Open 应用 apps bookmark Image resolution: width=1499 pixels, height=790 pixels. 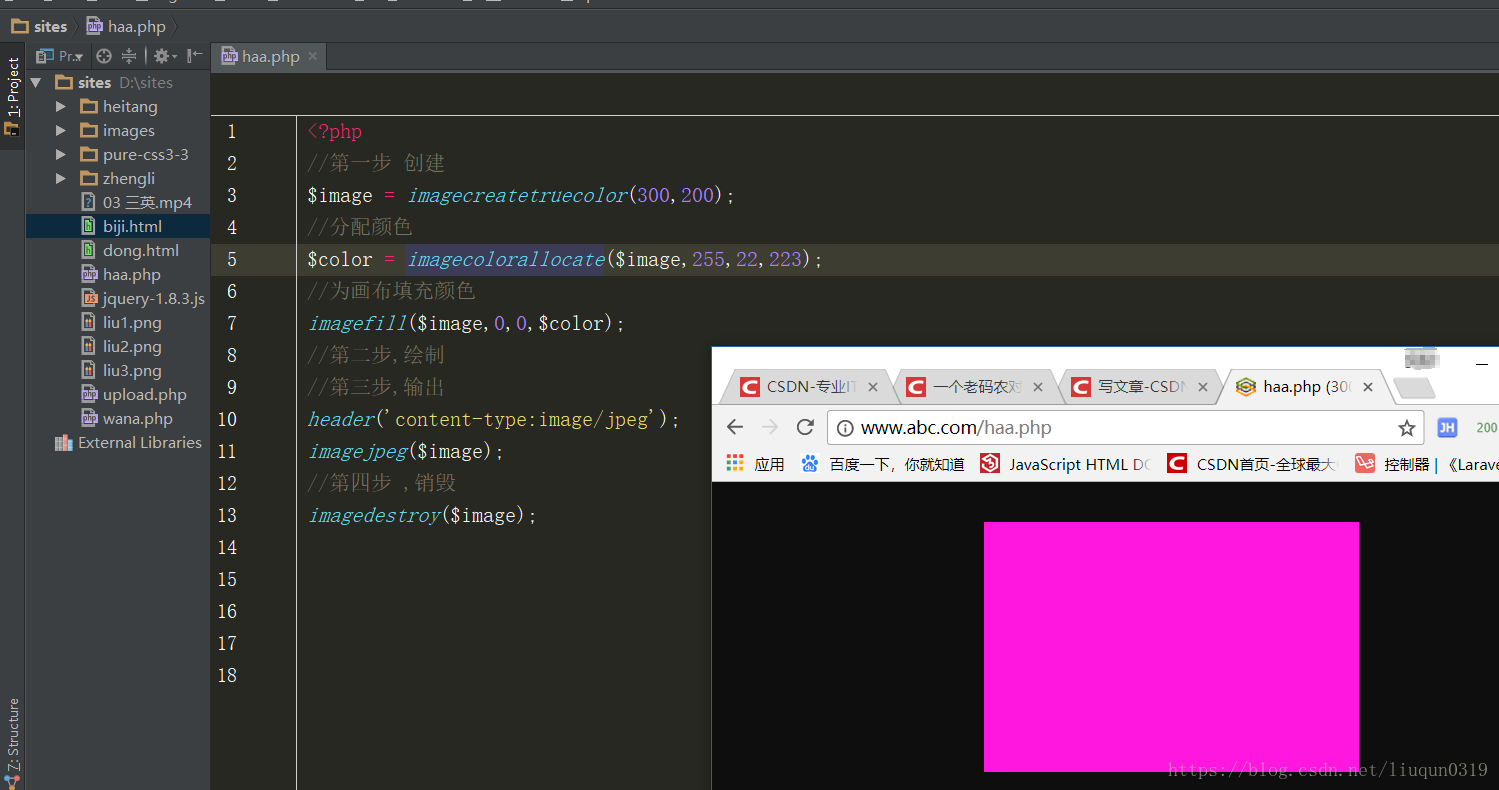point(755,464)
